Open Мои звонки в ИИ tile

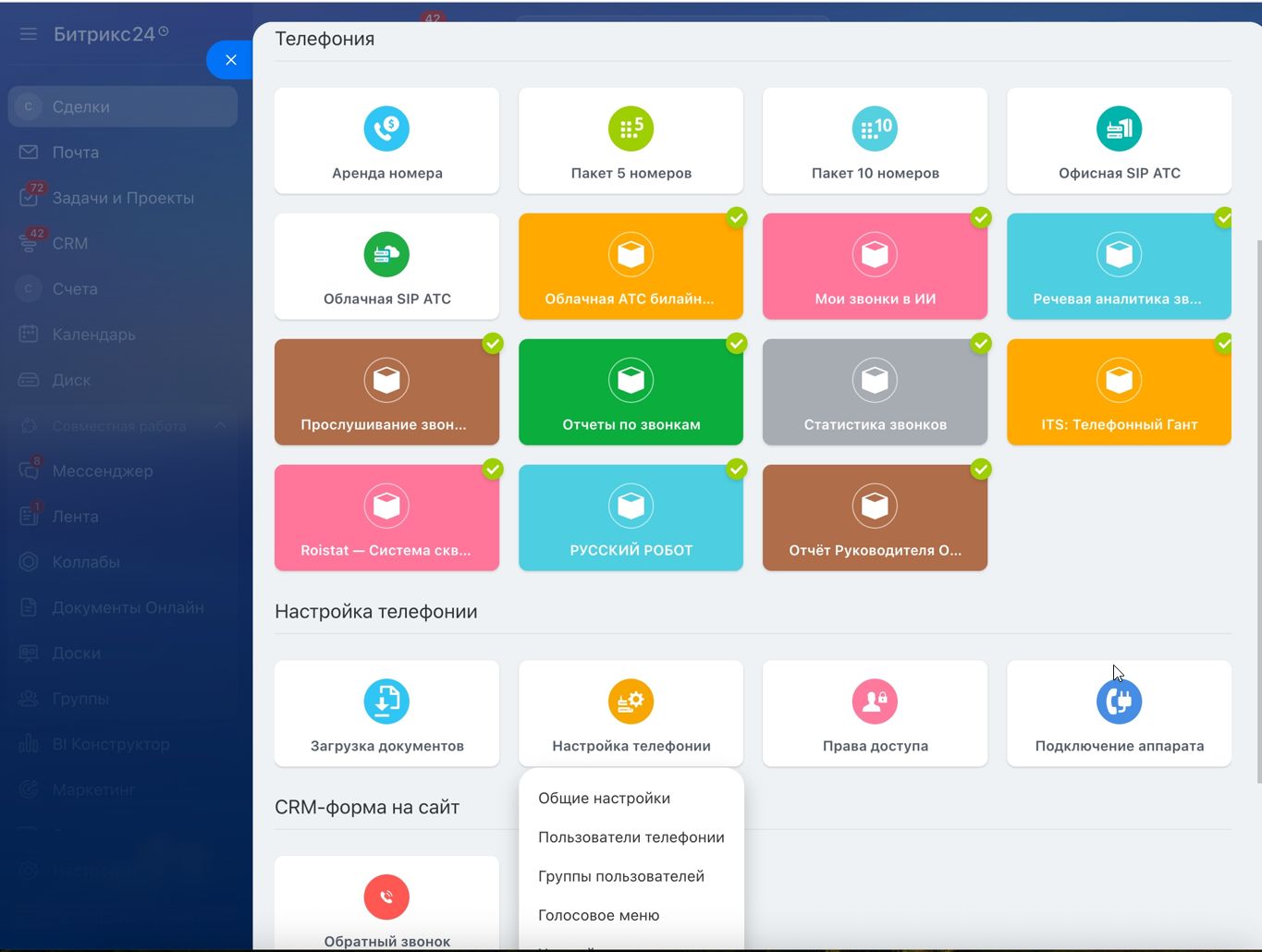click(875, 266)
